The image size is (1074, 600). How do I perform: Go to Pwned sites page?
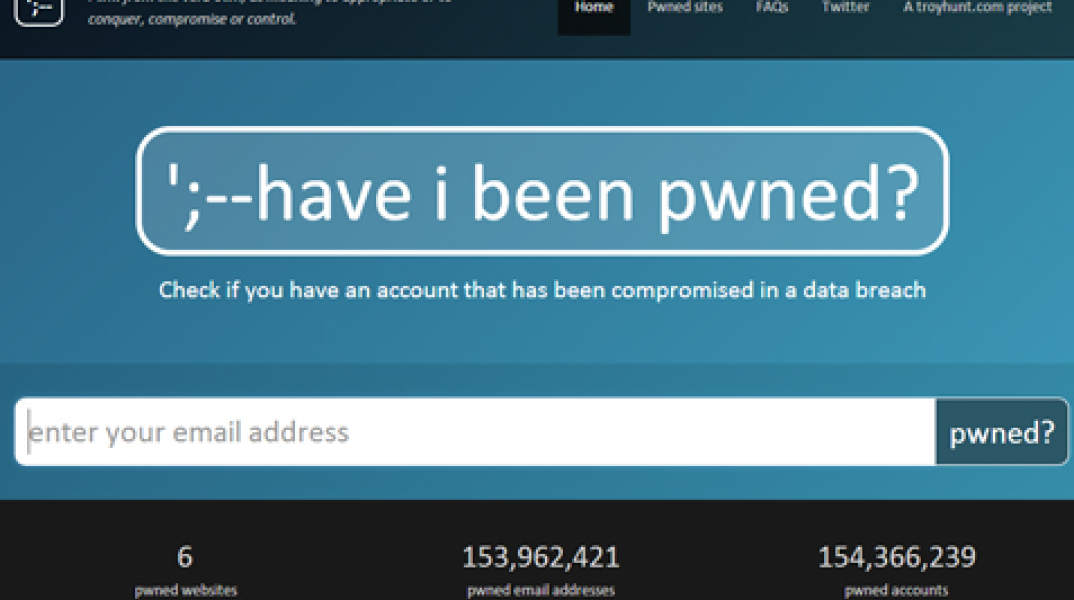(x=683, y=8)
